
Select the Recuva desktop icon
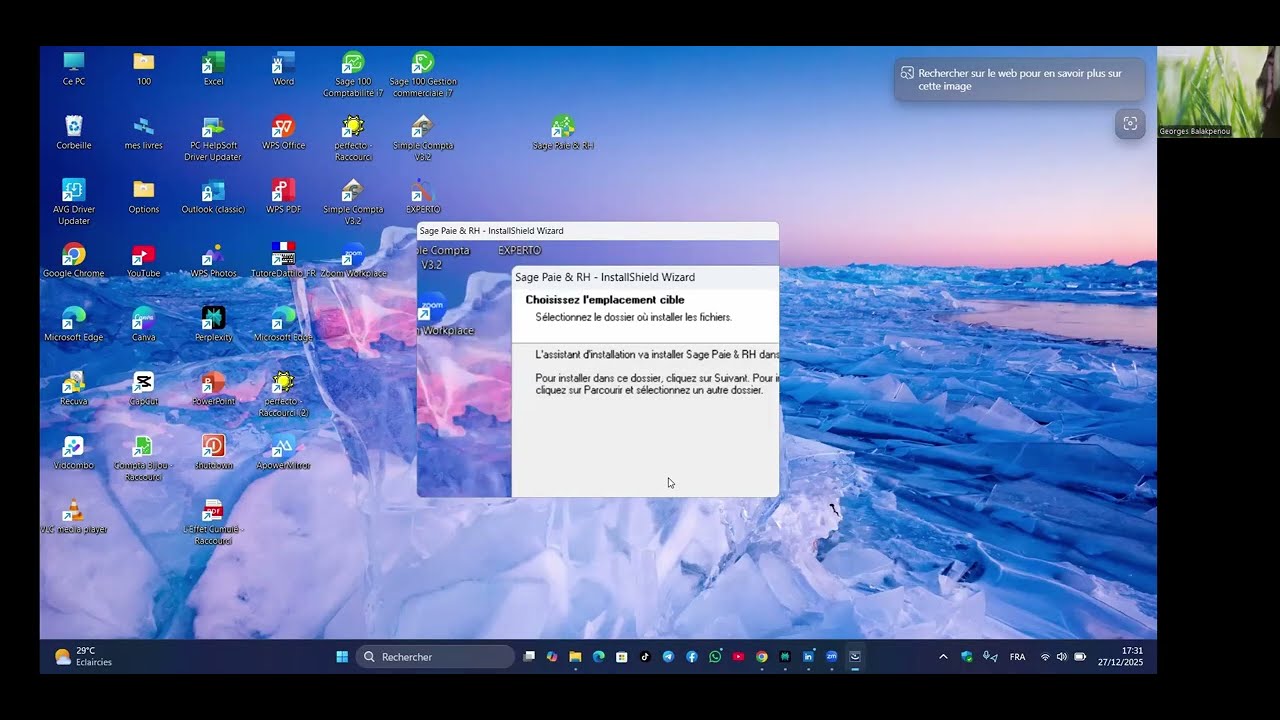pos(74,388)
